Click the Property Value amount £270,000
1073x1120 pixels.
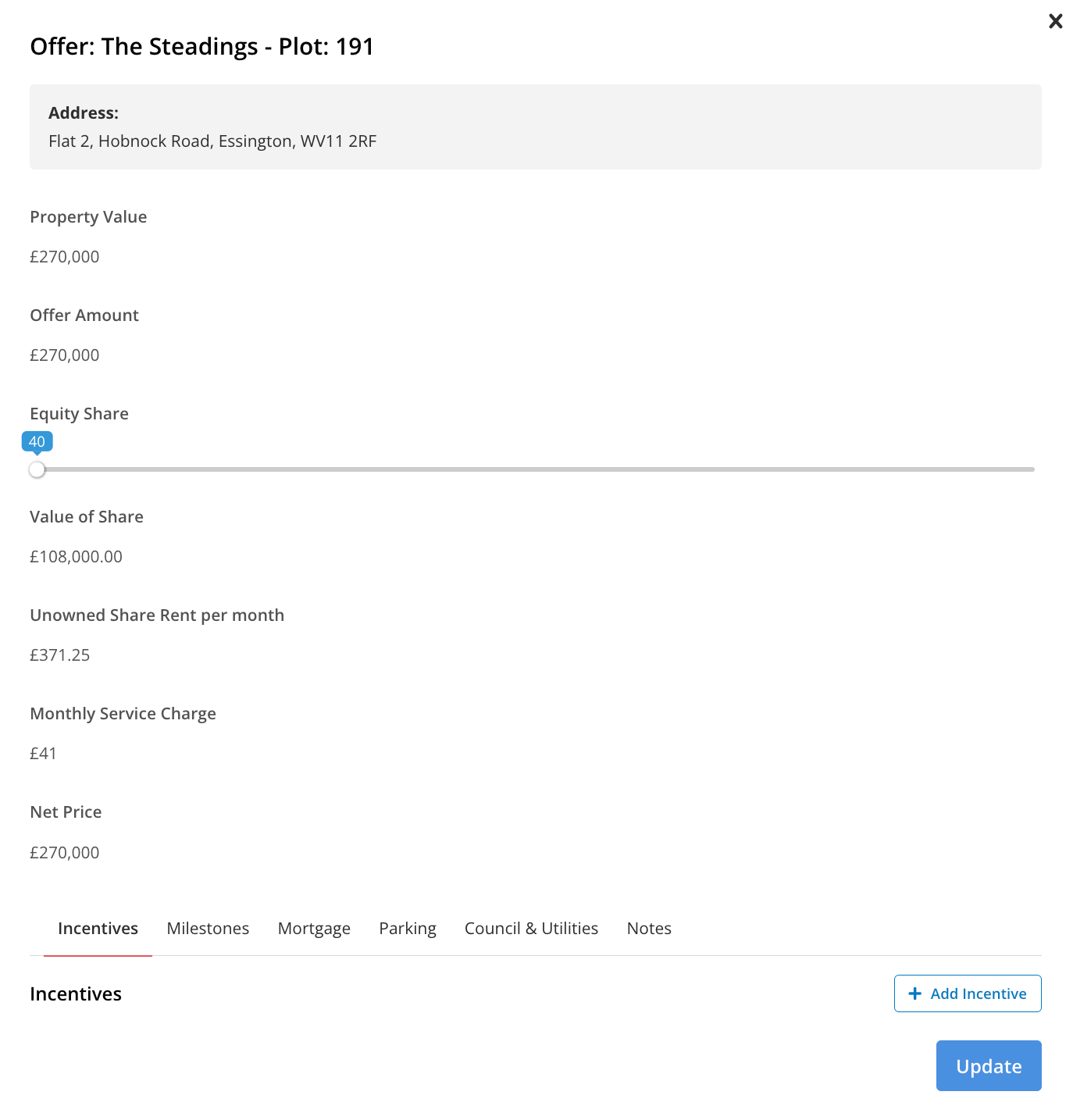(65, 257)
